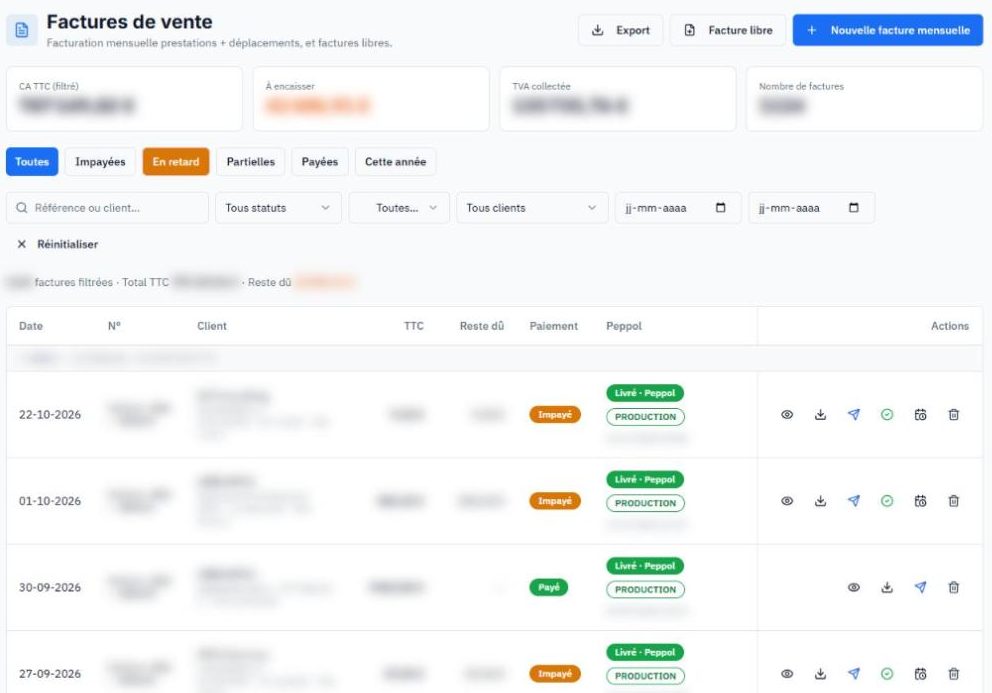
Task: Download the 22-10-2026 invoice
Action: (x=820, y=415)
